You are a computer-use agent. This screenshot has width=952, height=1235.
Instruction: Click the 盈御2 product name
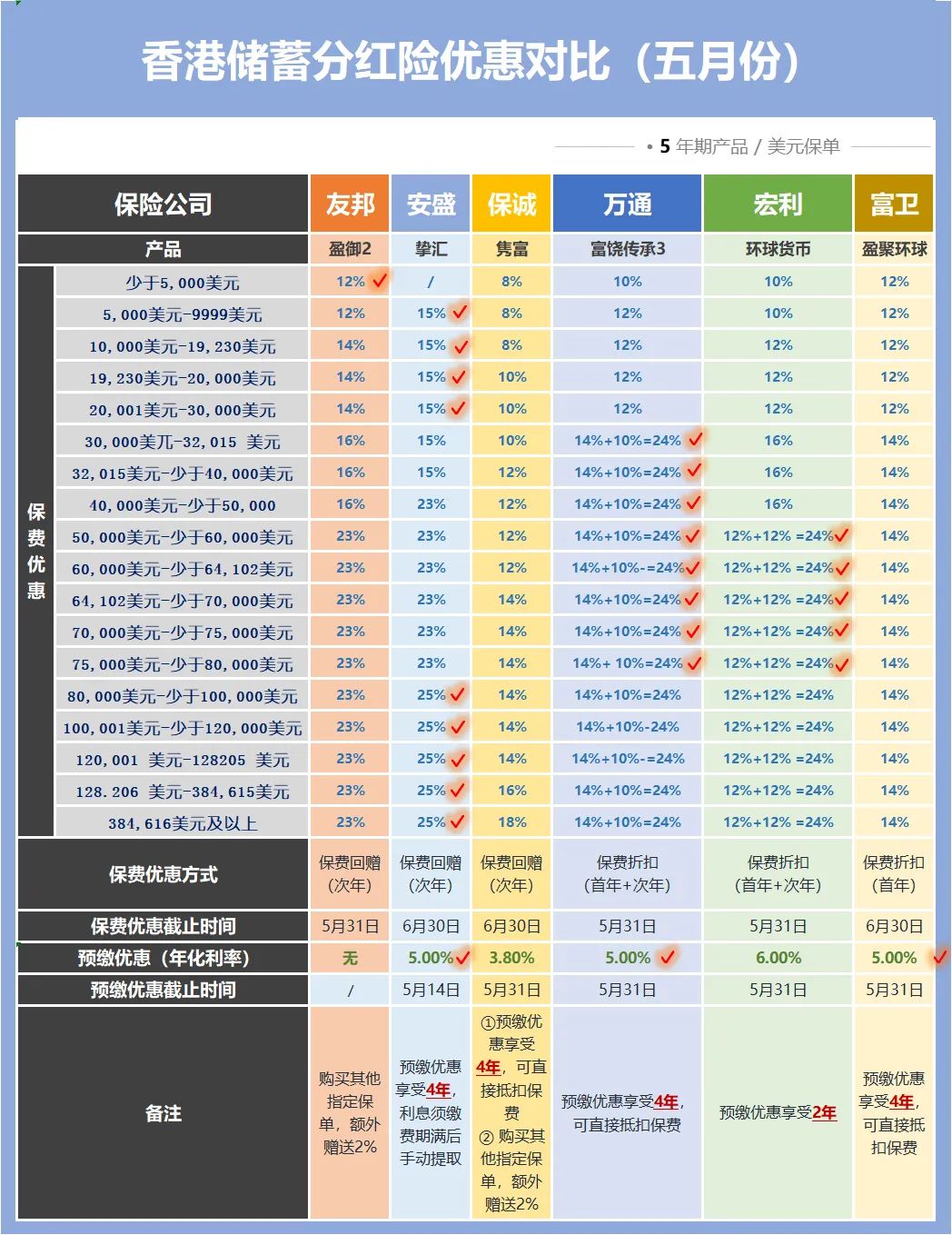(x=350, y=249)
